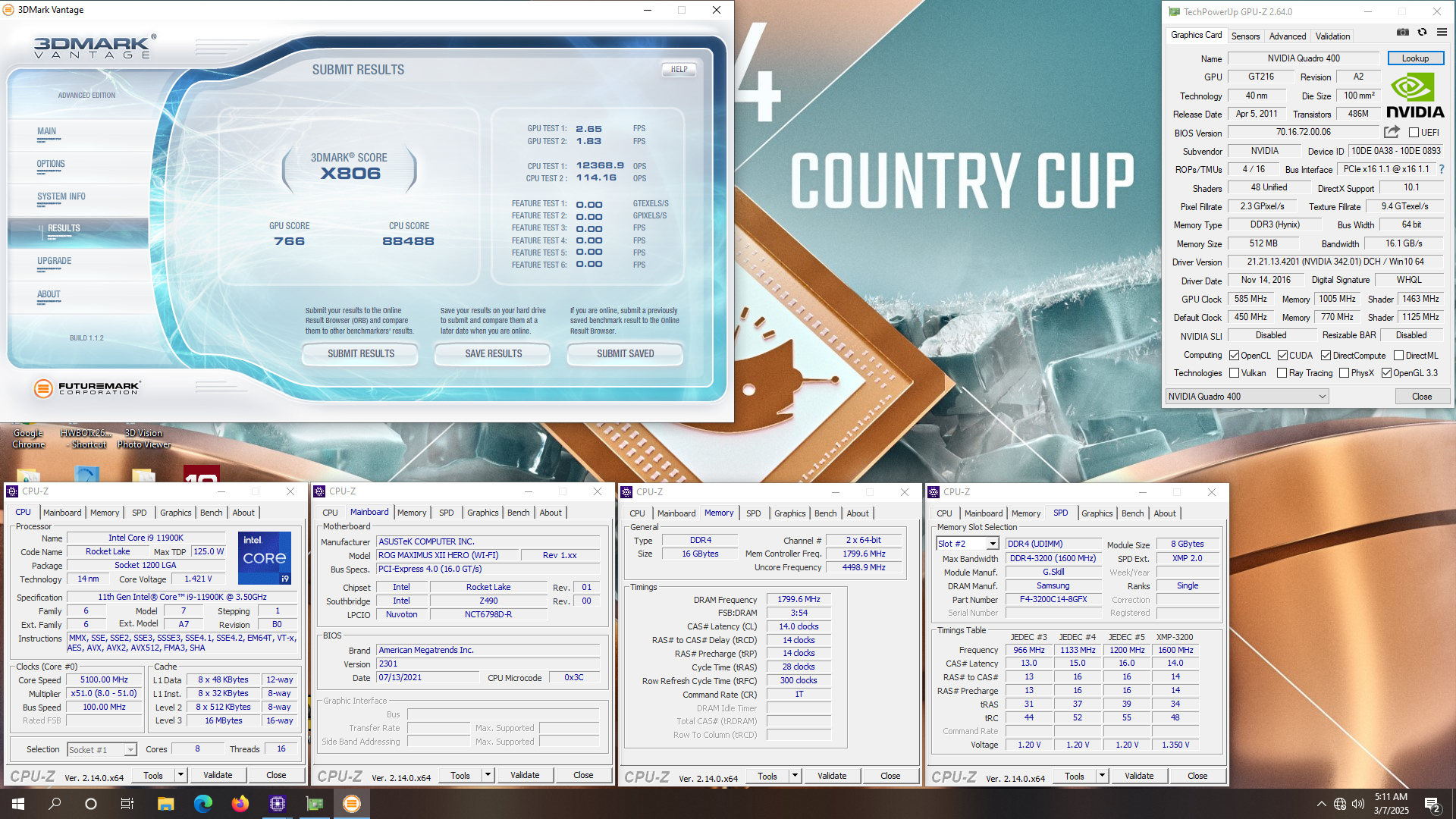Expand Tools dropdown arrow in CPU tab window

pyautogui.click(x=180, y=774)
